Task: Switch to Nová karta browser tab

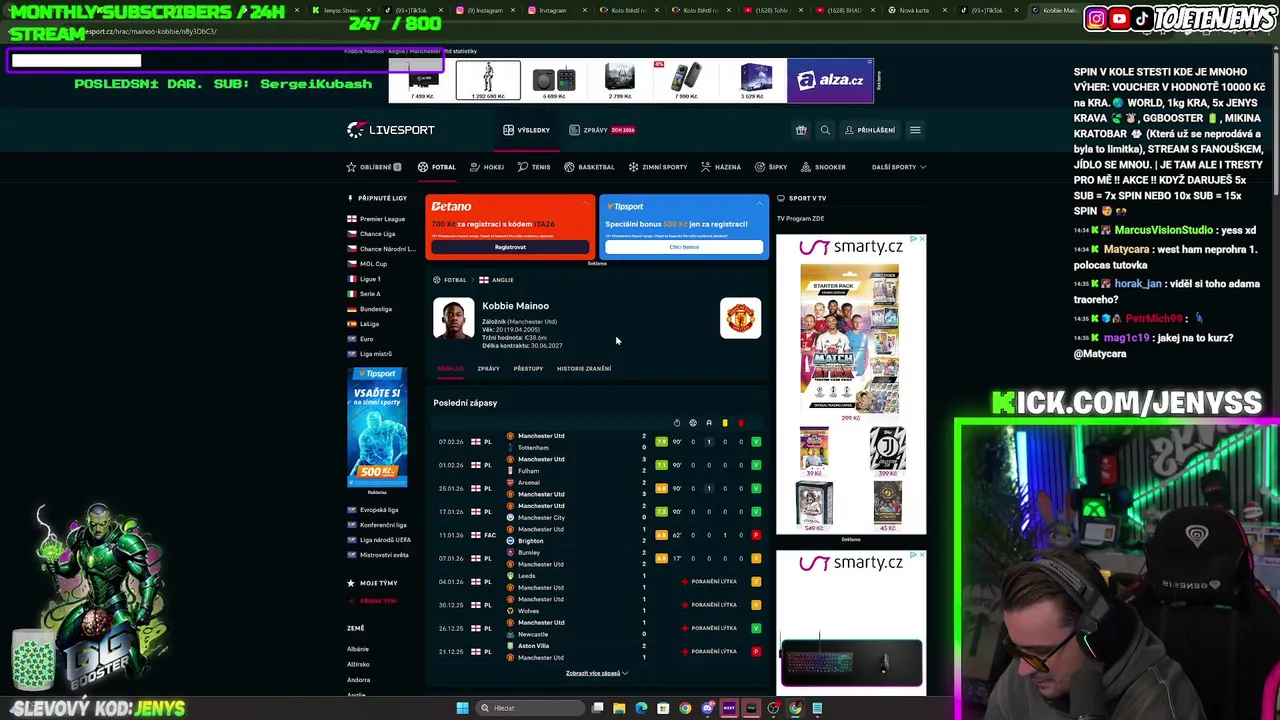Action: [912, 10]
